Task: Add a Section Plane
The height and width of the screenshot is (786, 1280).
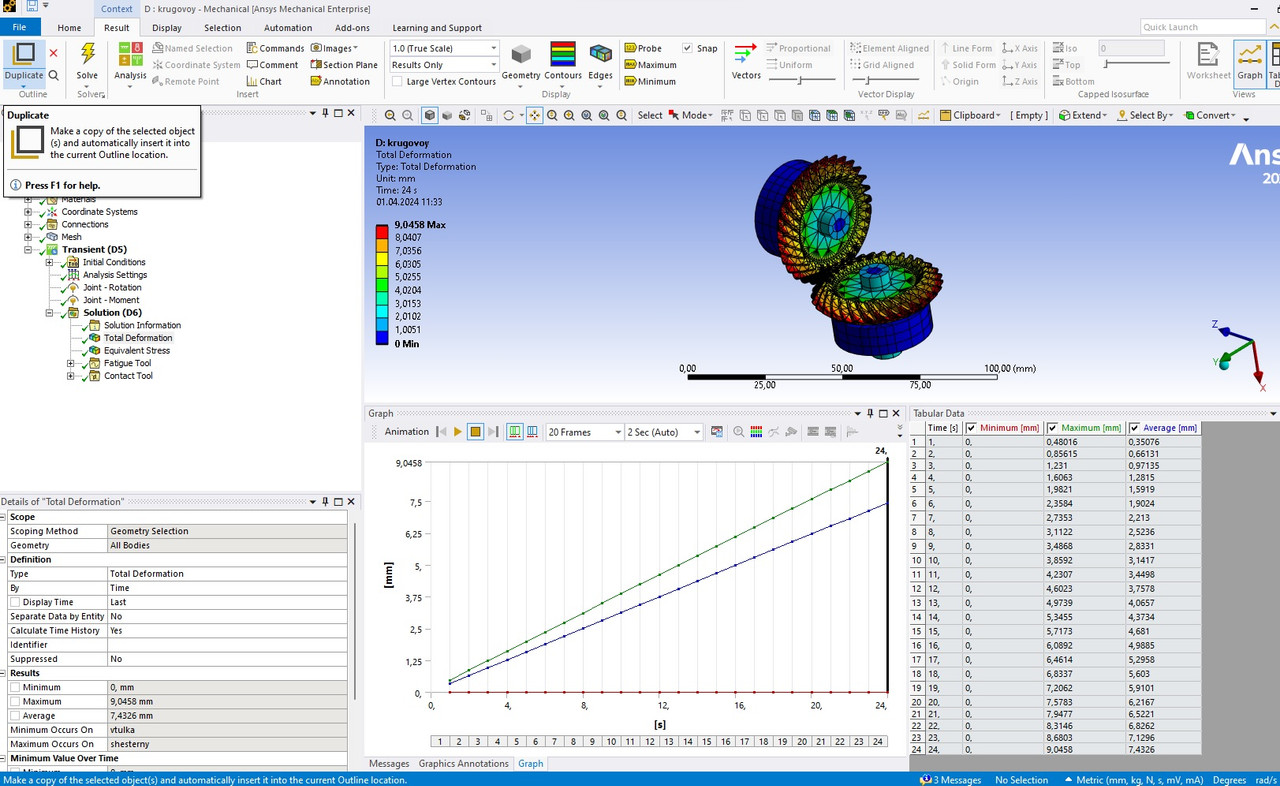Action: pyautogui.click(x=344, y=65)
